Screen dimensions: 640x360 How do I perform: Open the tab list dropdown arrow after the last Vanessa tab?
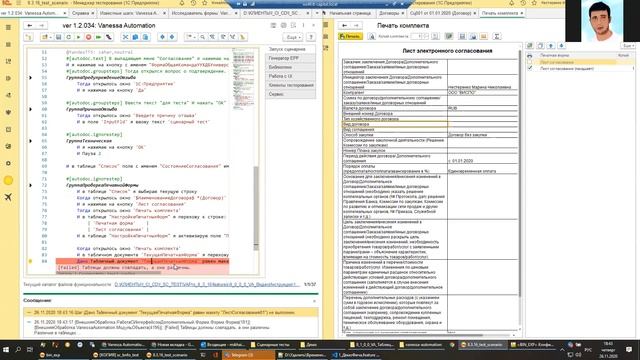coord(317,13)
